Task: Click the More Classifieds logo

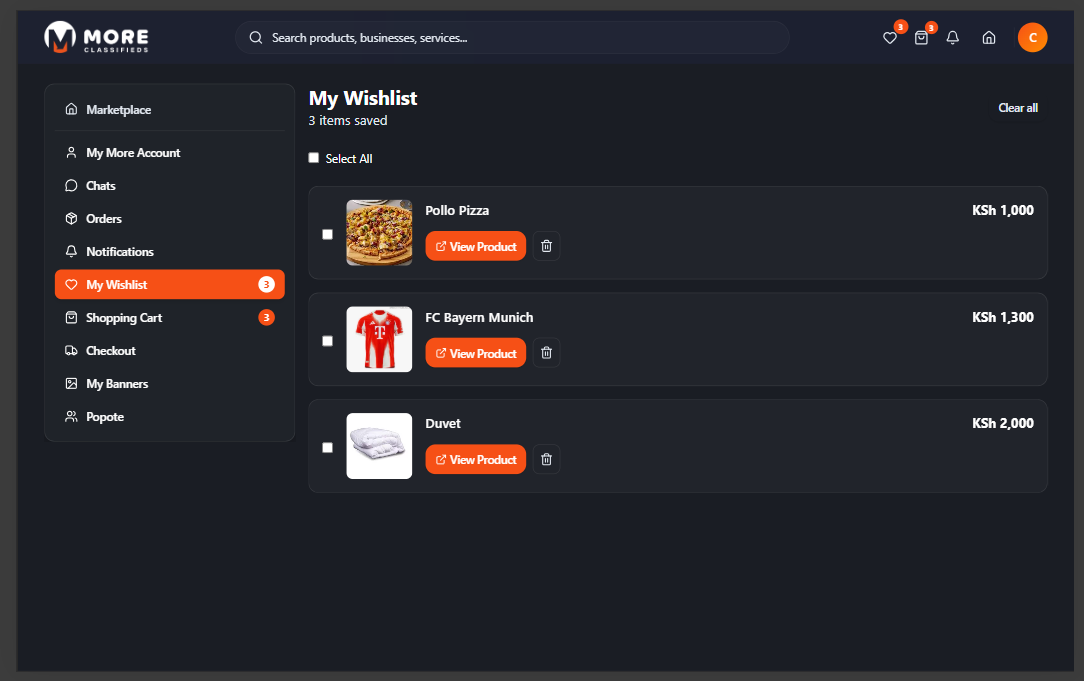Action: (x=97, y=38)
